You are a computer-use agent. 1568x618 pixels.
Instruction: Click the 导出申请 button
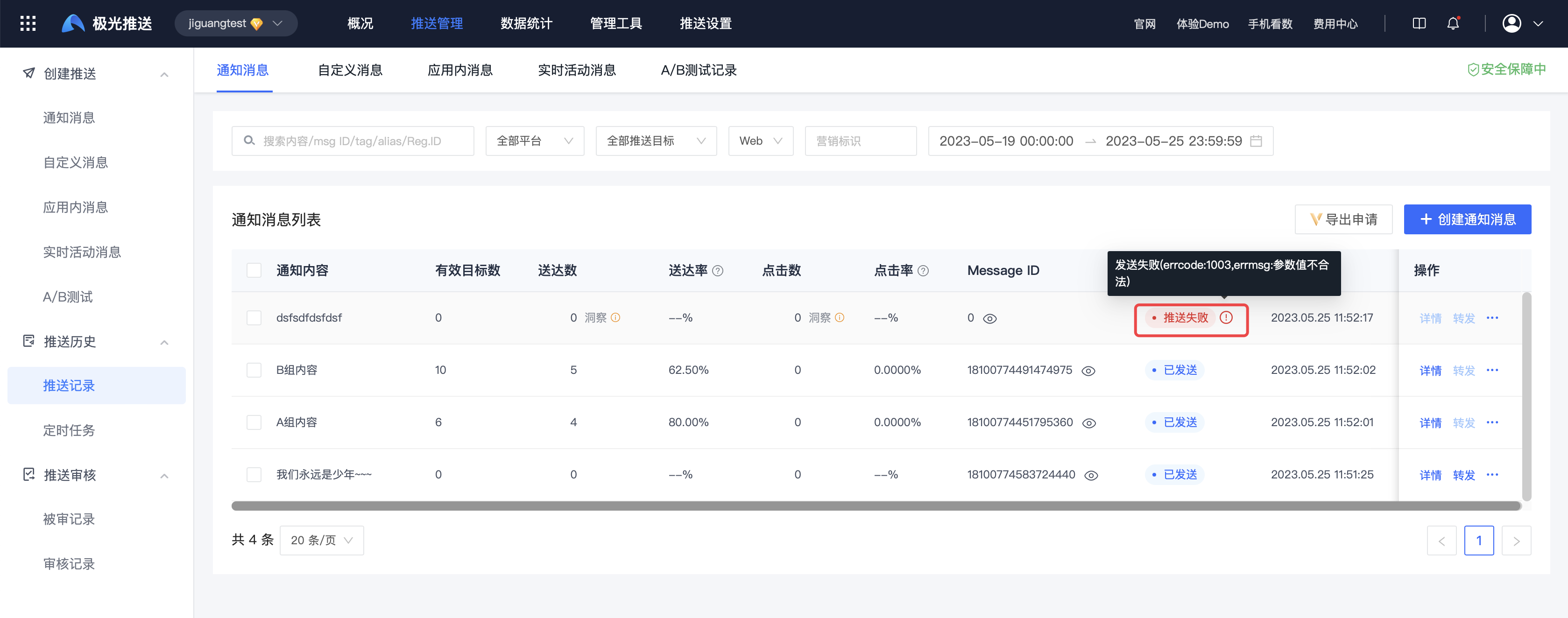(1343, 219)
